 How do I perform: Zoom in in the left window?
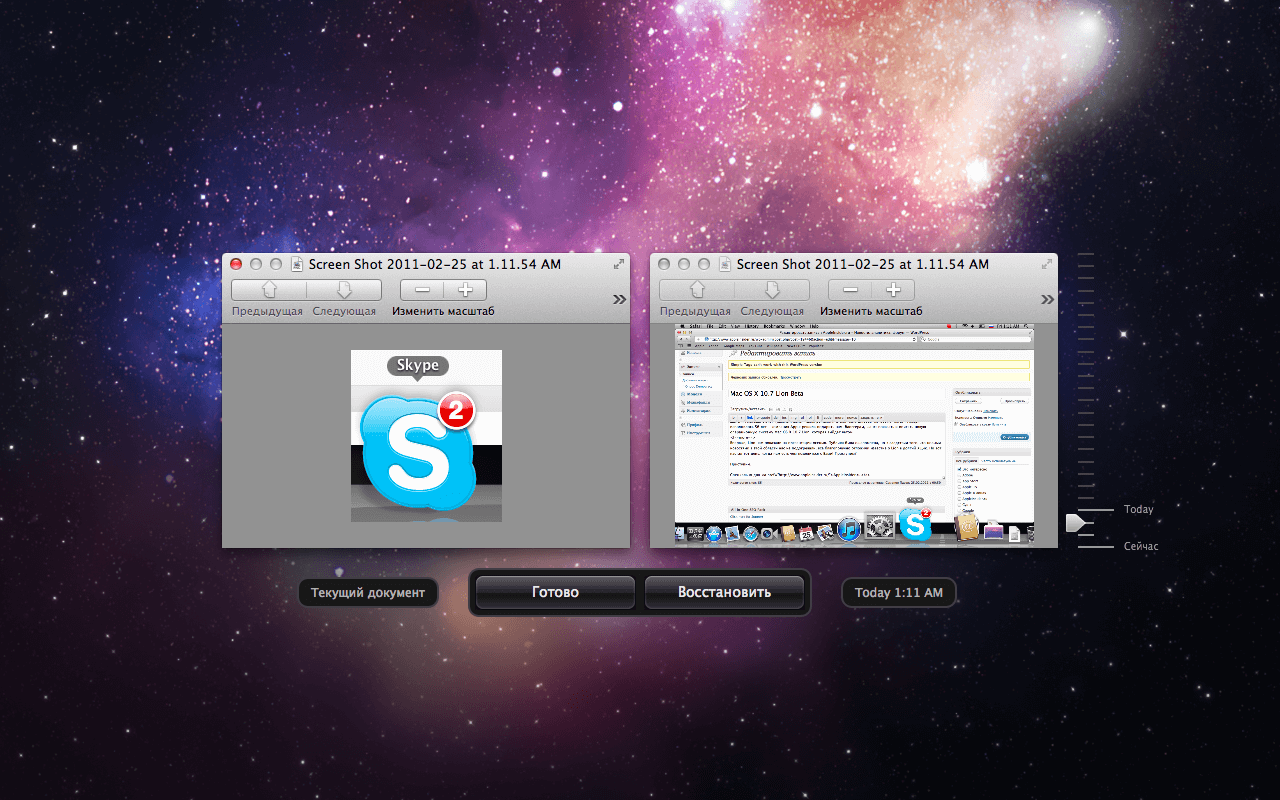click(465, 290)
